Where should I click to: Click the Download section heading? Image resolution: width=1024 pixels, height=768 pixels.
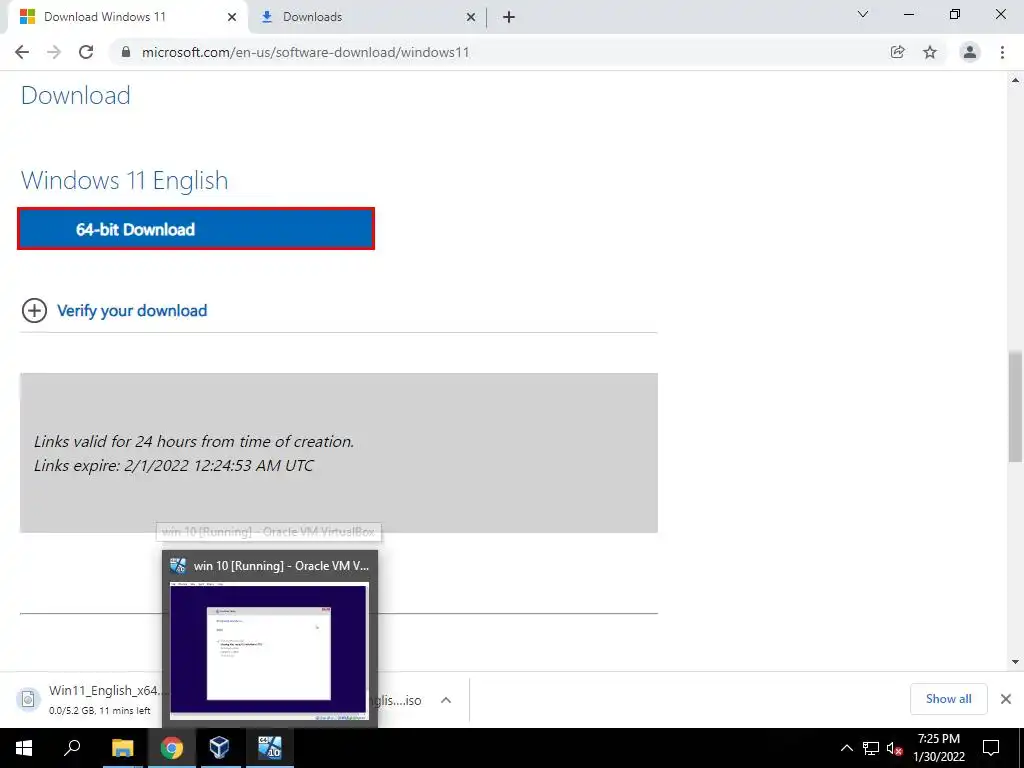pos(76,95)
